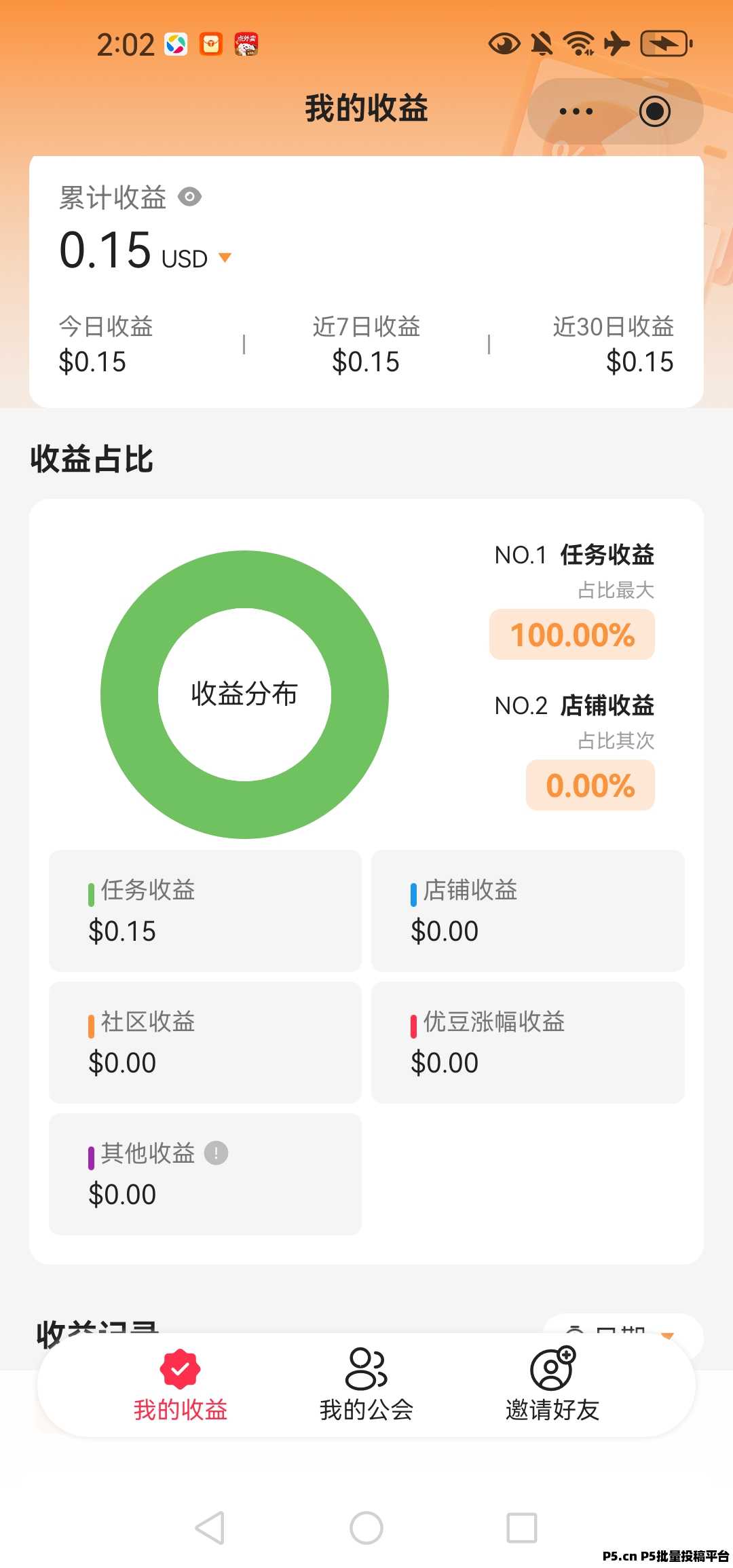Select 我的收益 tab at bottom

[180, 1385]
